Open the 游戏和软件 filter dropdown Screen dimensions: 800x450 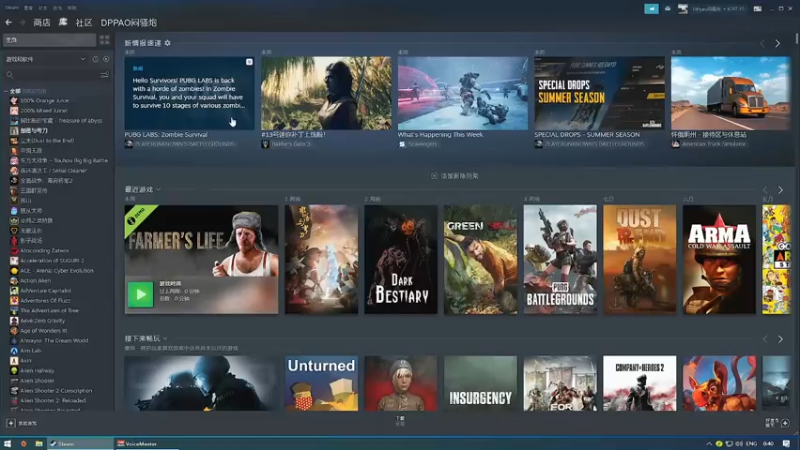45,59
